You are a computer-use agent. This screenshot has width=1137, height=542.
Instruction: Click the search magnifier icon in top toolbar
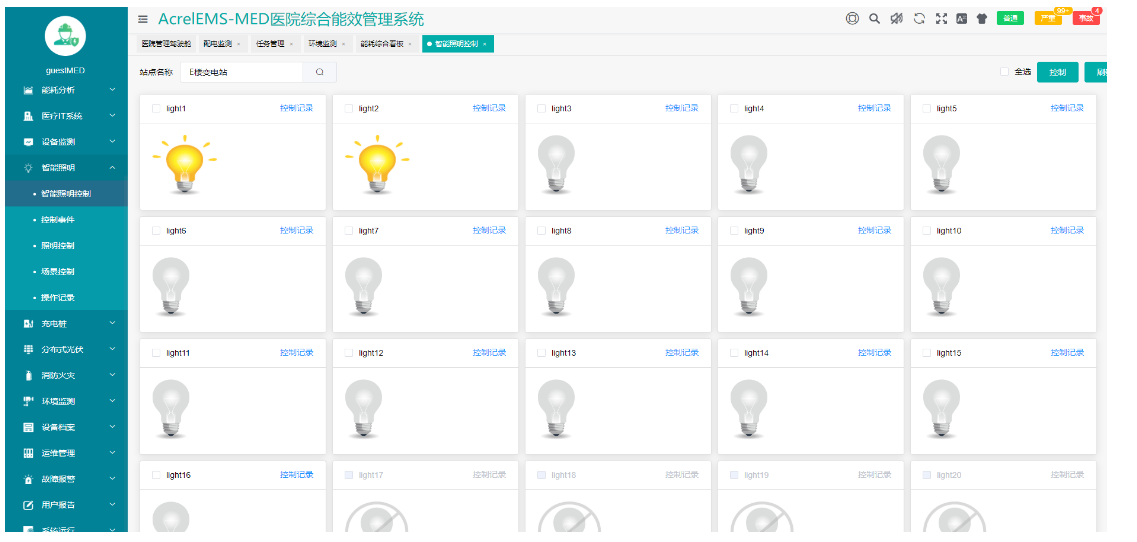(874, 18)
